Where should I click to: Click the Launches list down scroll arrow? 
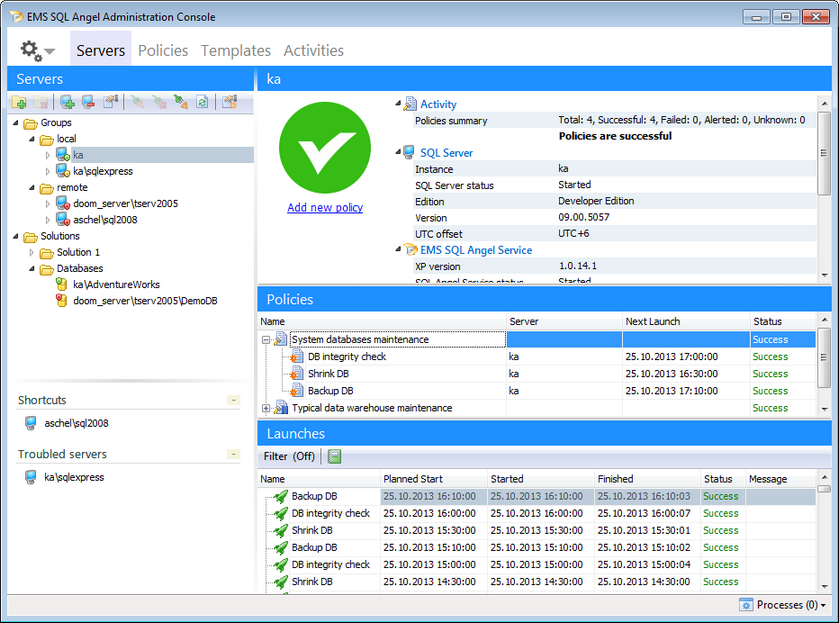[x=824, y=586]
